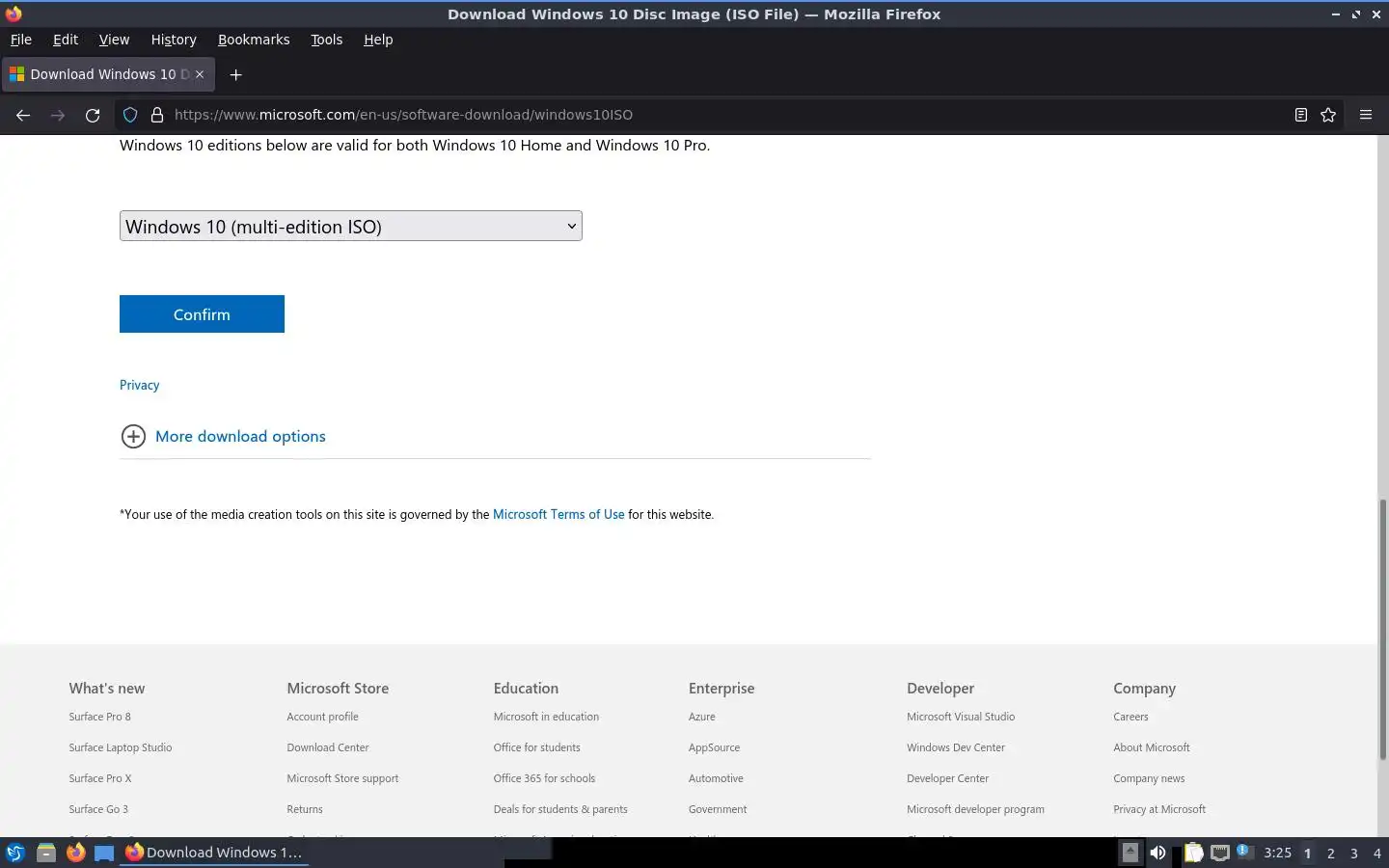The height and width of the screenshot is (868, 1389).
Task: Open the Download Center footer link
Action: [x=328, y=747]
